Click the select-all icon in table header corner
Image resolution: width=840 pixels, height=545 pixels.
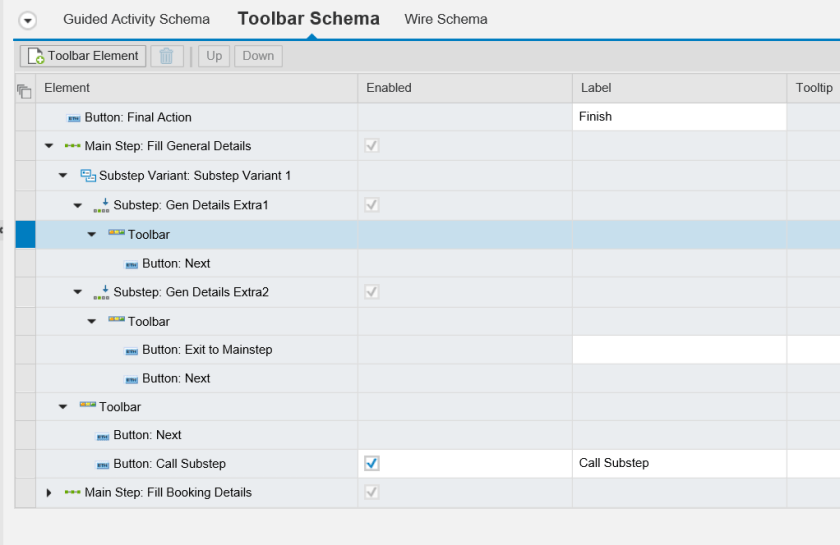[25, 89]
